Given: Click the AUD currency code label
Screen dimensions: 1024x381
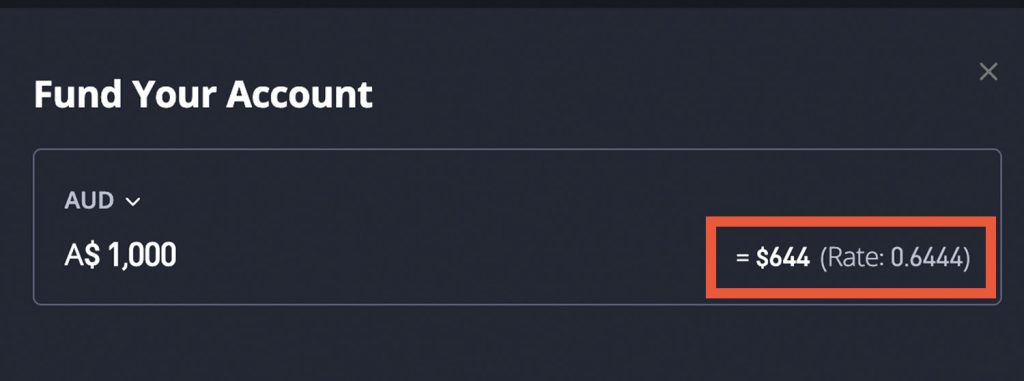Looking at the screenshot, I should pos(89,201).
